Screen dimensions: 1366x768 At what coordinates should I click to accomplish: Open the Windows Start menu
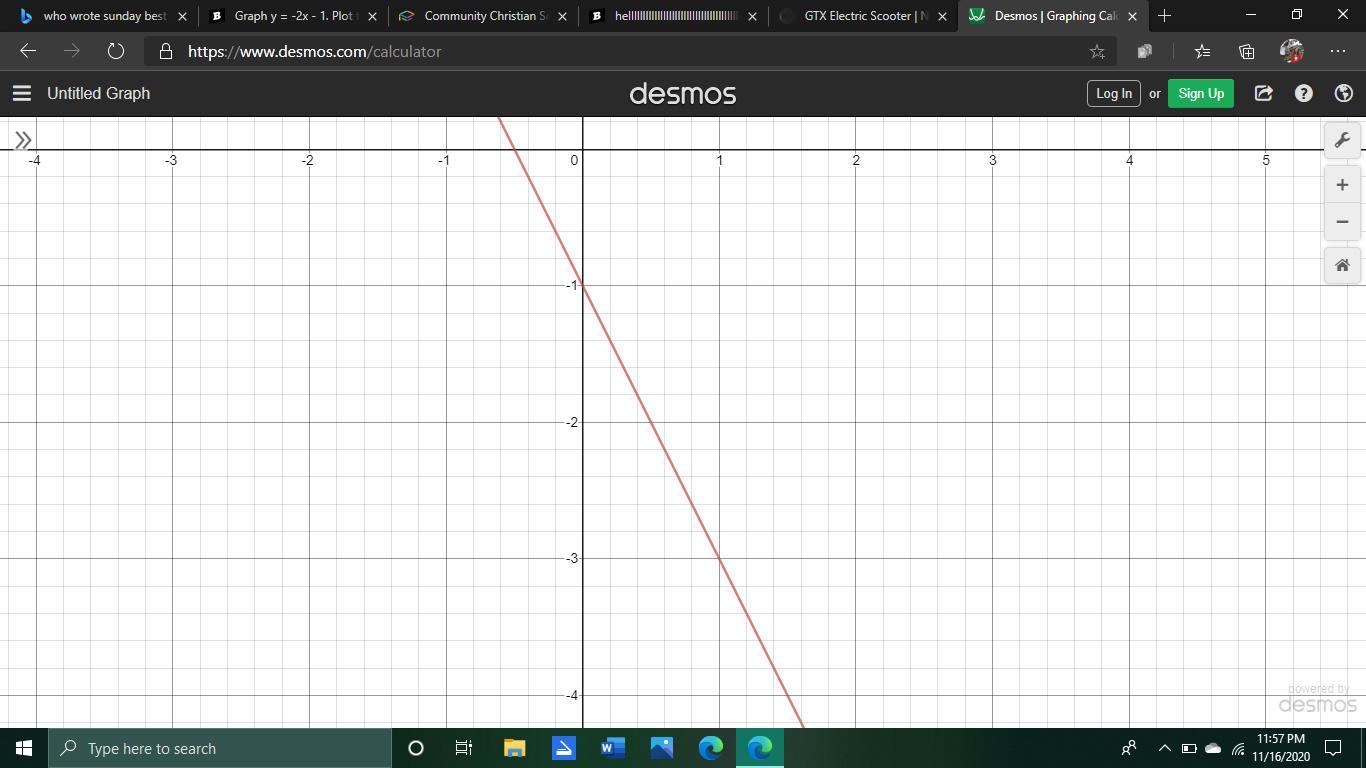(24, 748)
